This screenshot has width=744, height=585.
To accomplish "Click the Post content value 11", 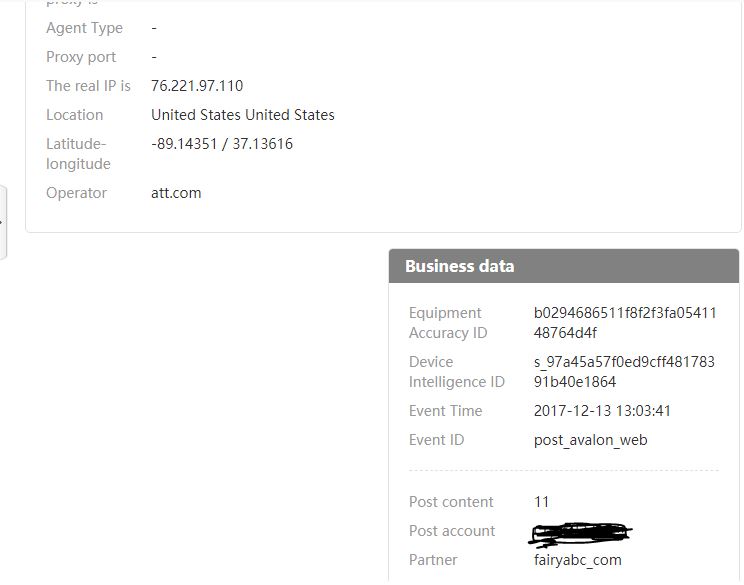I will [x=542, y=502].
